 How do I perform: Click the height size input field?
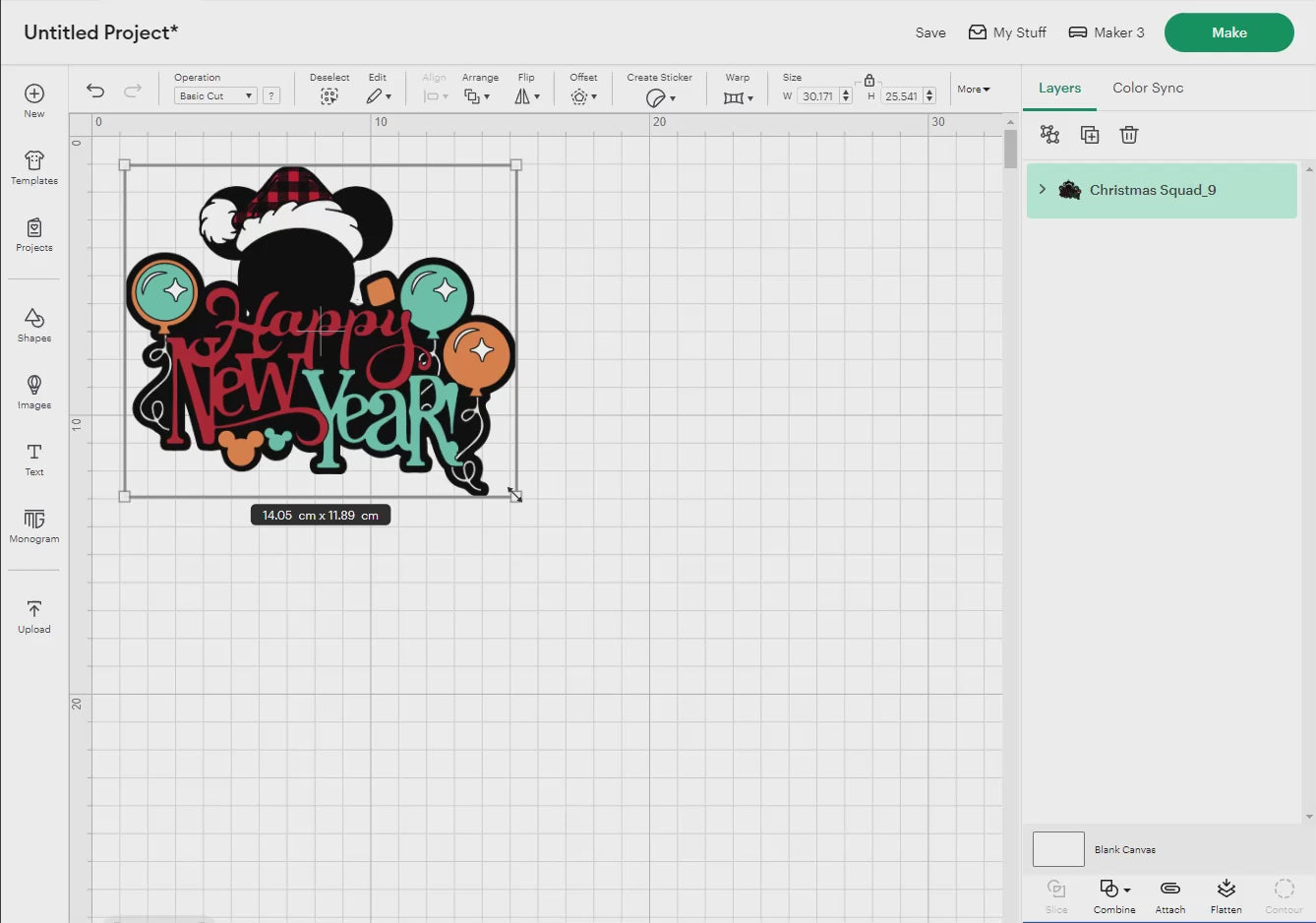(901, 96)
